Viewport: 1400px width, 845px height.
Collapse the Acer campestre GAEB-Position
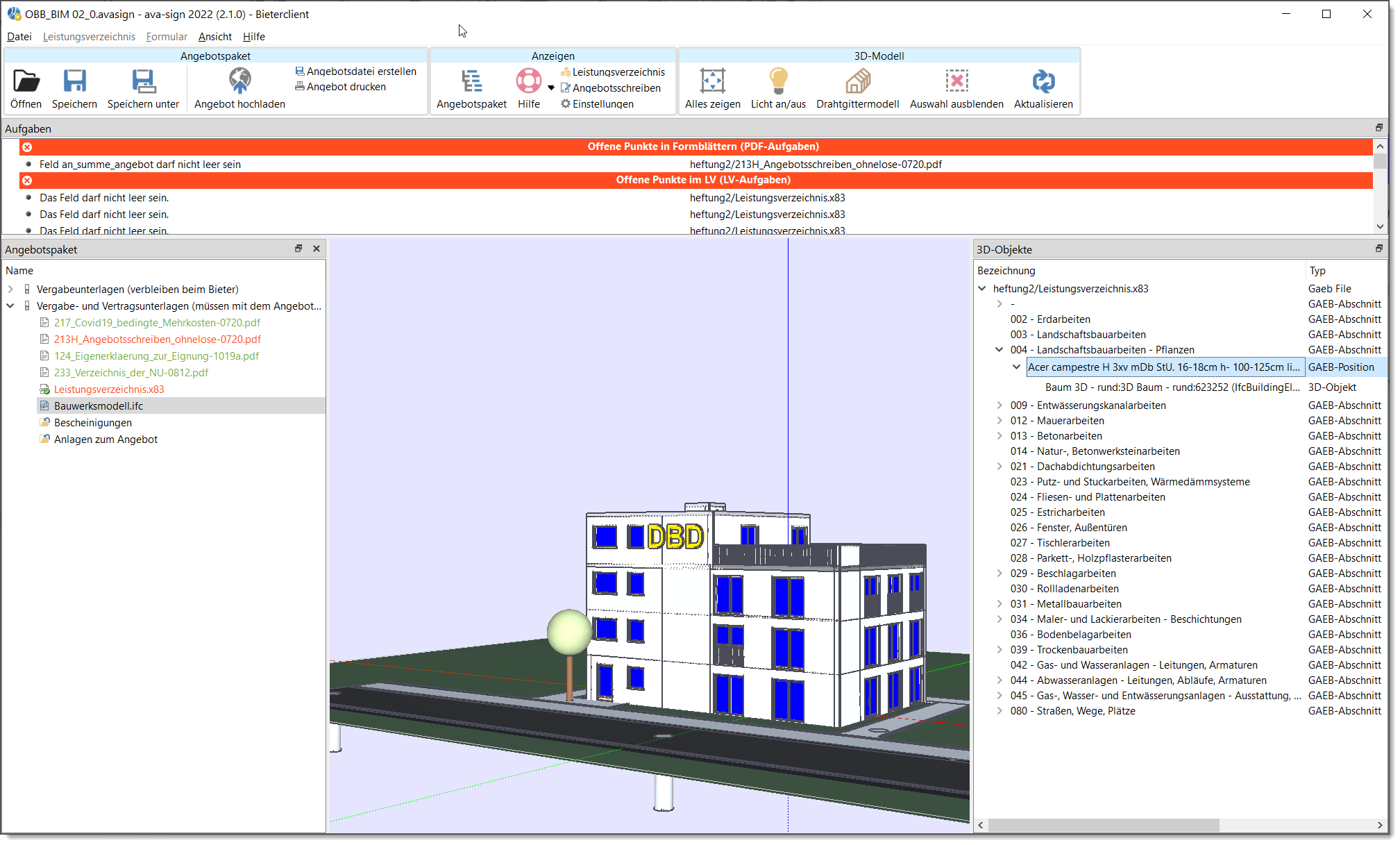[1017, 367]
